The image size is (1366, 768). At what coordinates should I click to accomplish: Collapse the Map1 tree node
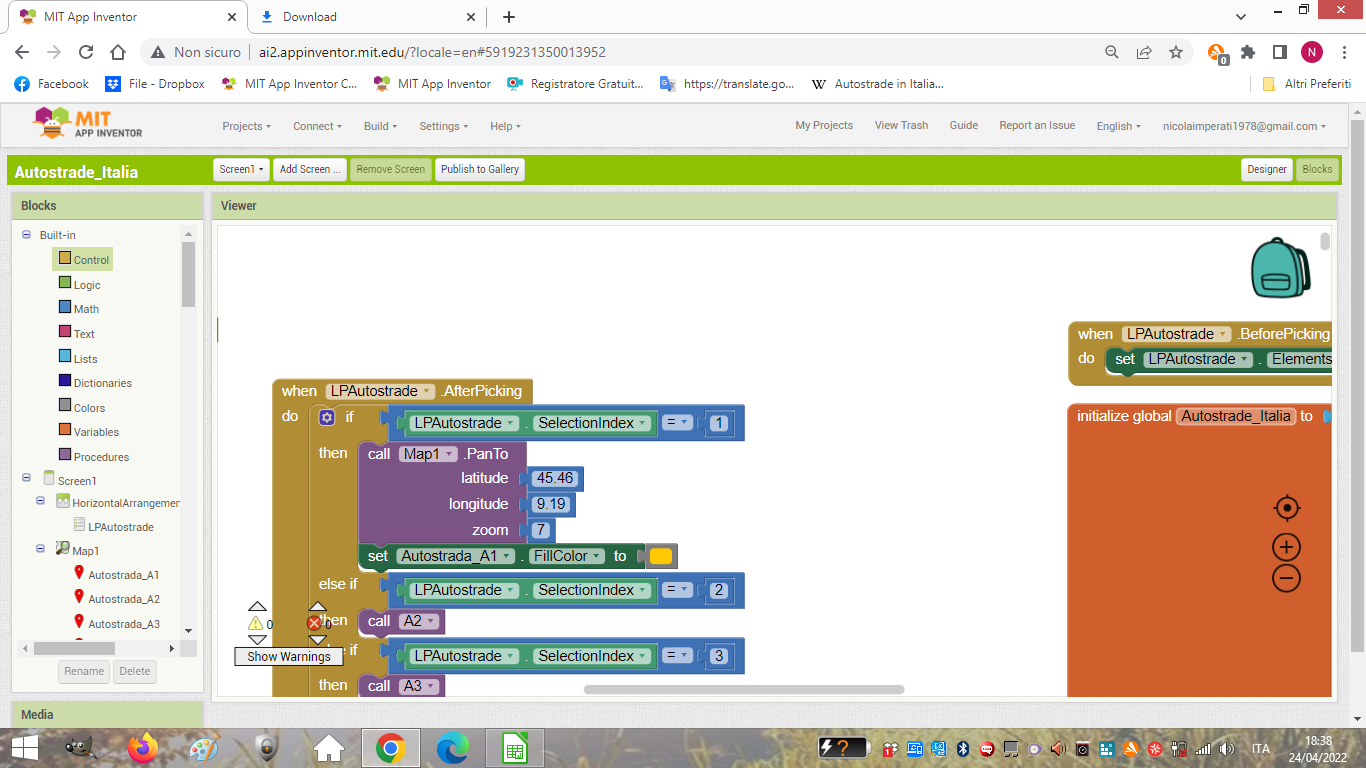[41, 548]
